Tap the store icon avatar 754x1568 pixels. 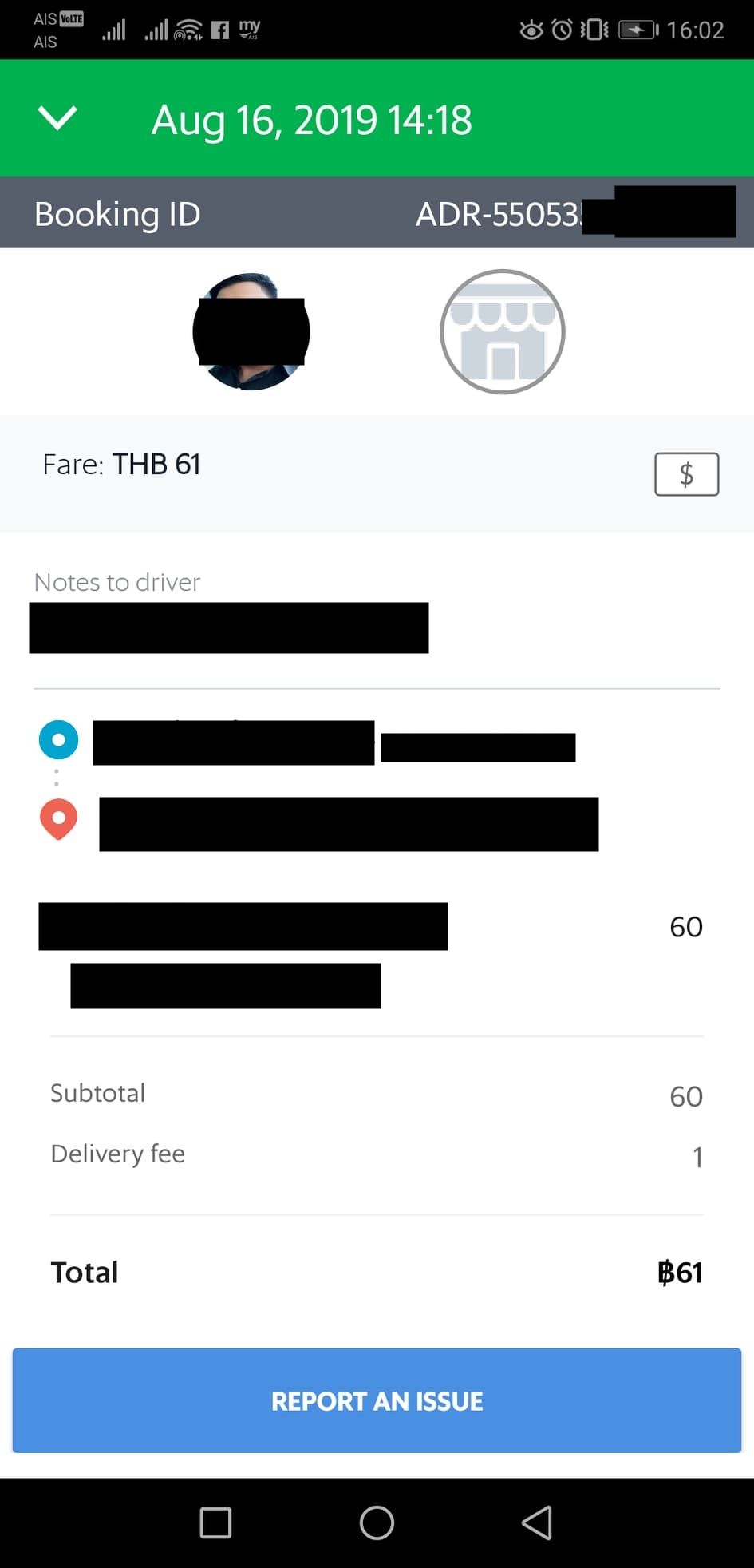point(503,331)
